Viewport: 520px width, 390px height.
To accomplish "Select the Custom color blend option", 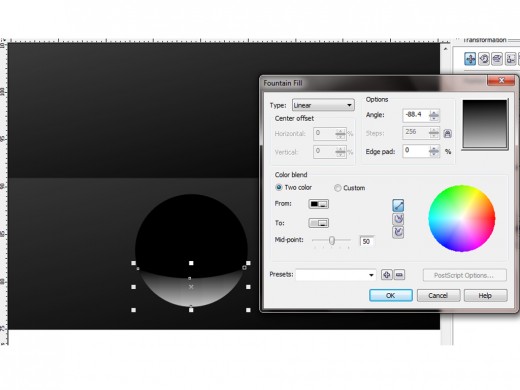I will click(x=349, y=188).
